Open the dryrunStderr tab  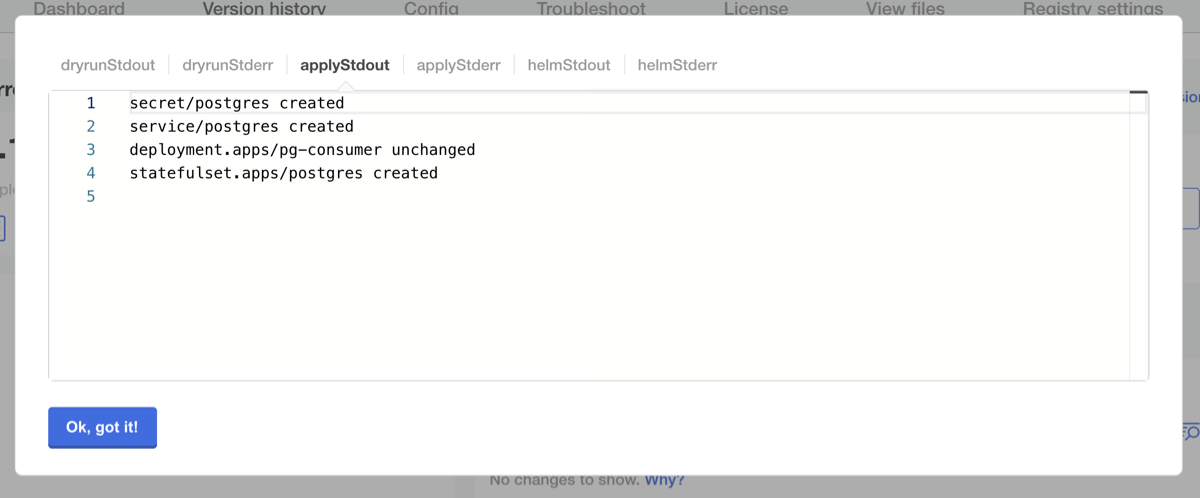(x=228, y=66)
